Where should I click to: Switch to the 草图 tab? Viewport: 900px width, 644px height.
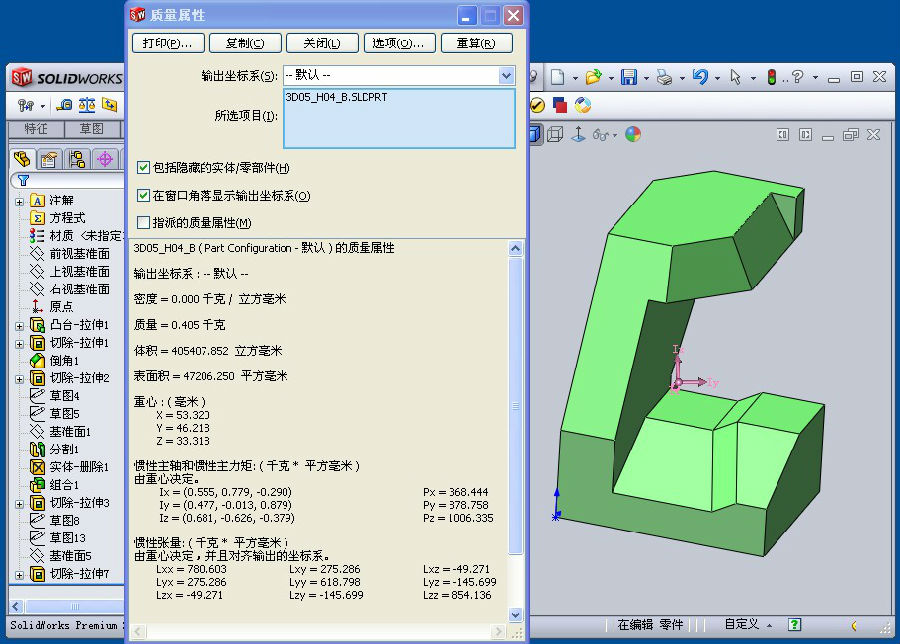(92, 129)
